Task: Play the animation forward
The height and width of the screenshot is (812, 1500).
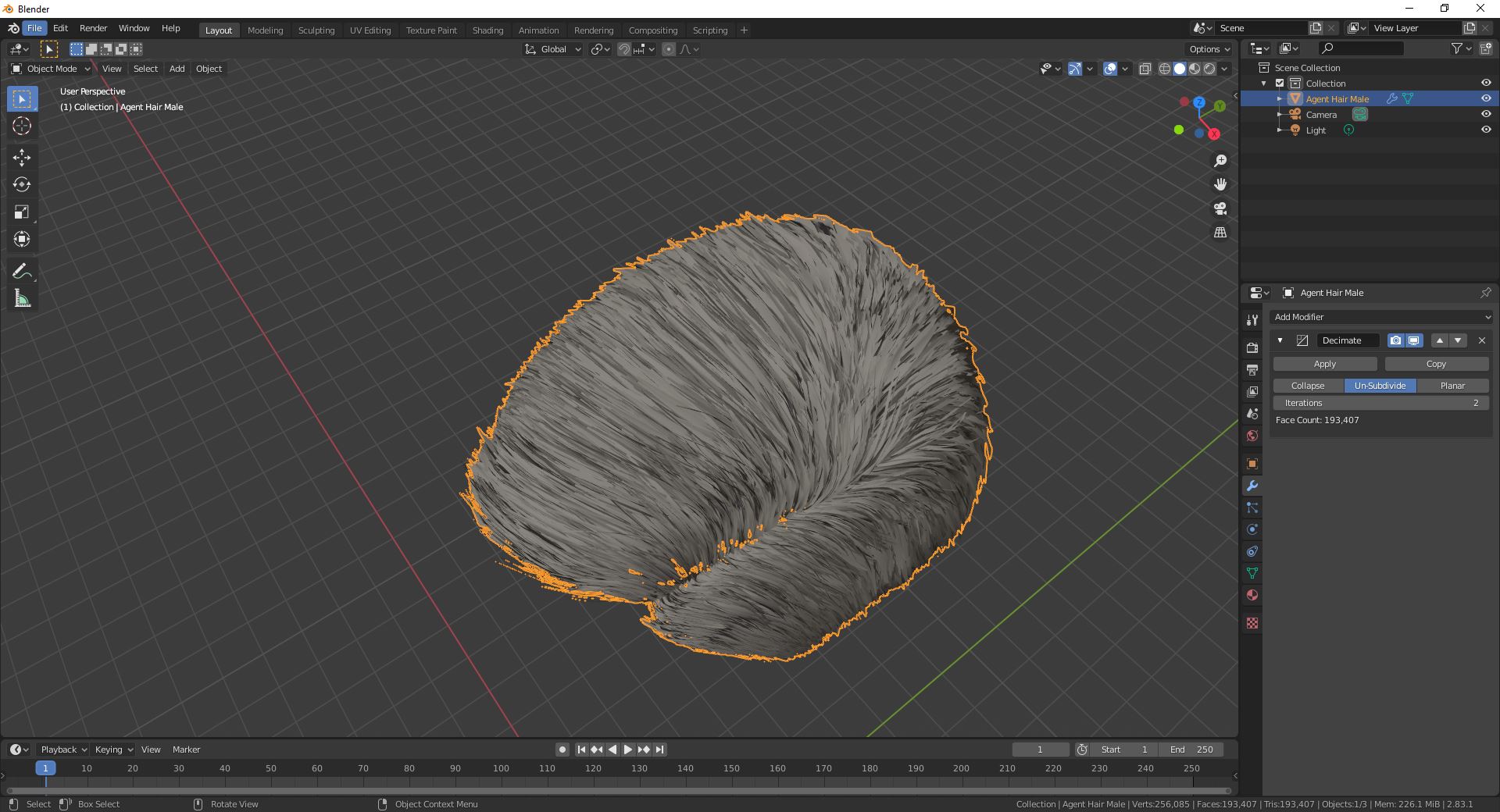Action: pyautogui.click(x=628, y=750)
